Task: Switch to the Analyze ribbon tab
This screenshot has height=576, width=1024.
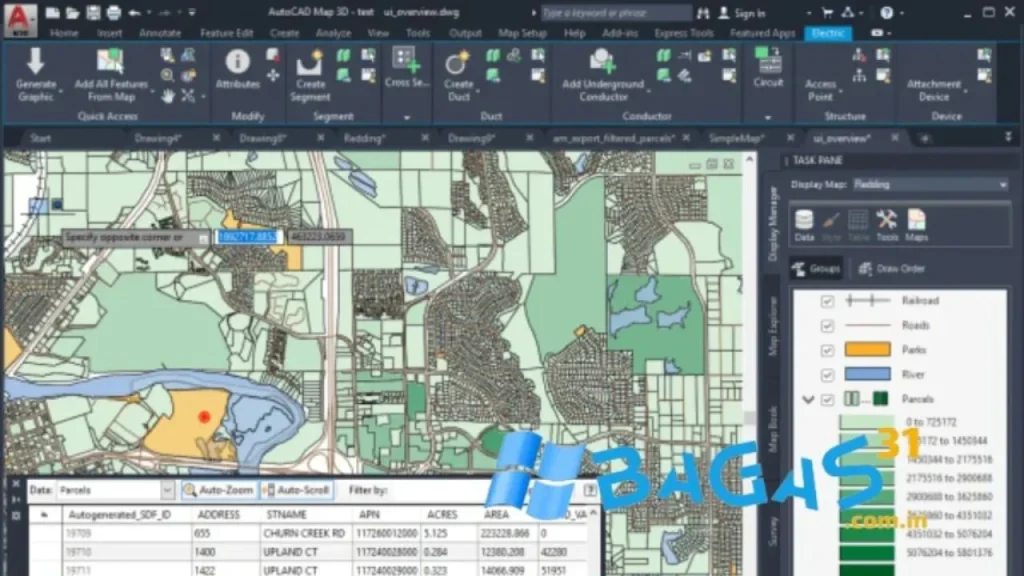Action: click(333, 33)
